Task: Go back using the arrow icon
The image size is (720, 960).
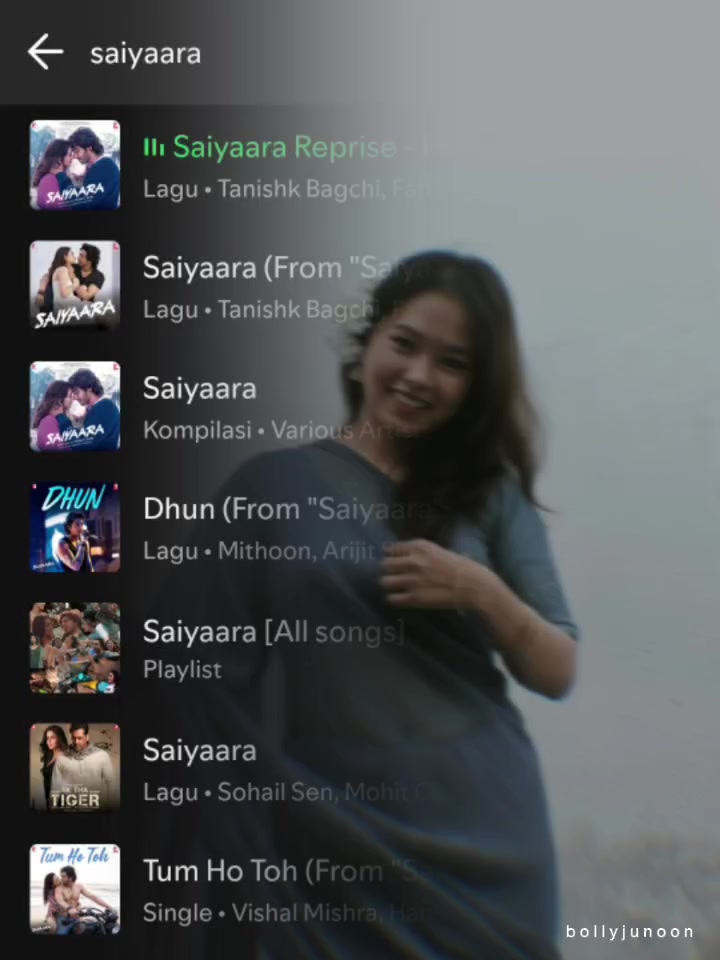Action: pos(45,52)
